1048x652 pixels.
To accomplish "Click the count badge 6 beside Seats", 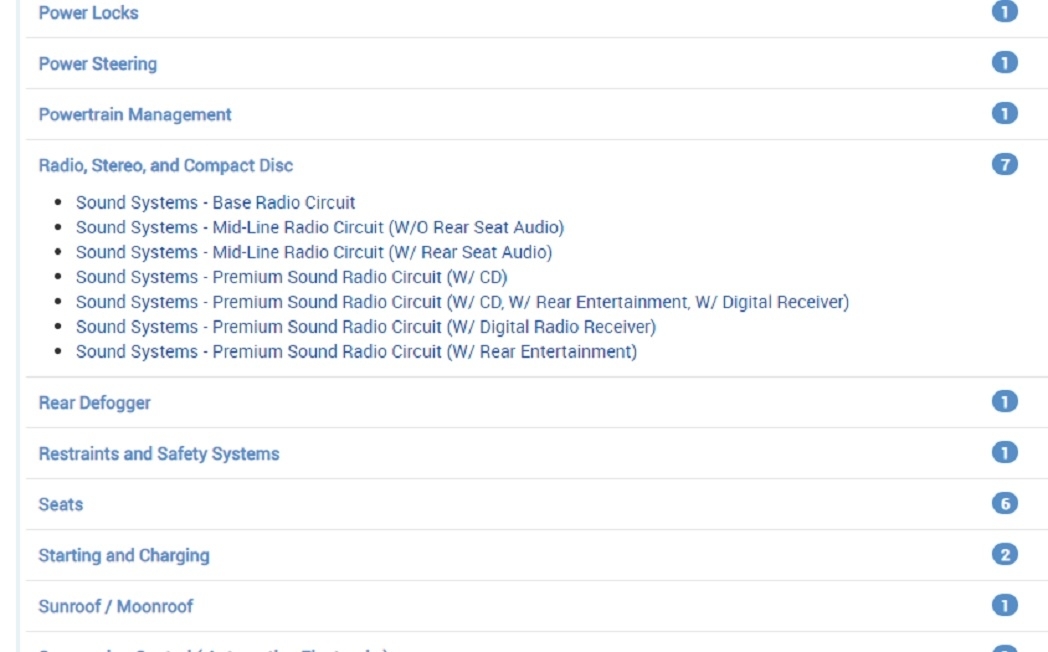I will [x=1004, y=504].
